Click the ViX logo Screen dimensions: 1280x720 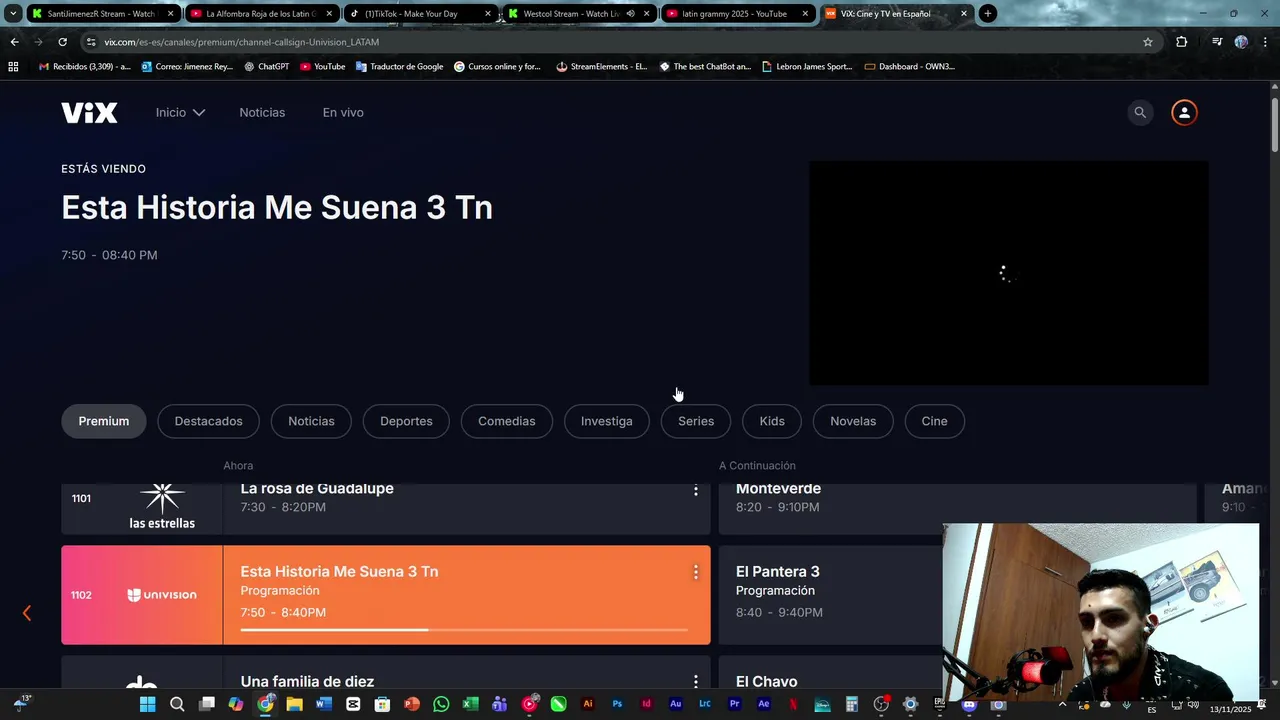(x=89, y=113)
